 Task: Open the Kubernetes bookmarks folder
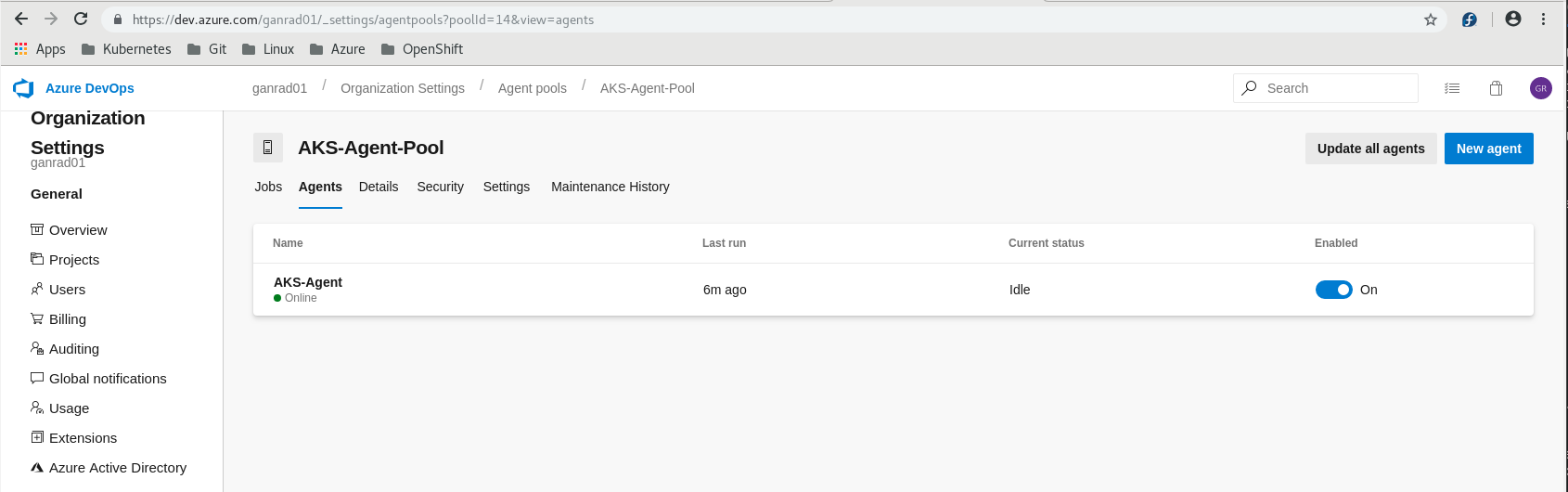click(126, 49)
